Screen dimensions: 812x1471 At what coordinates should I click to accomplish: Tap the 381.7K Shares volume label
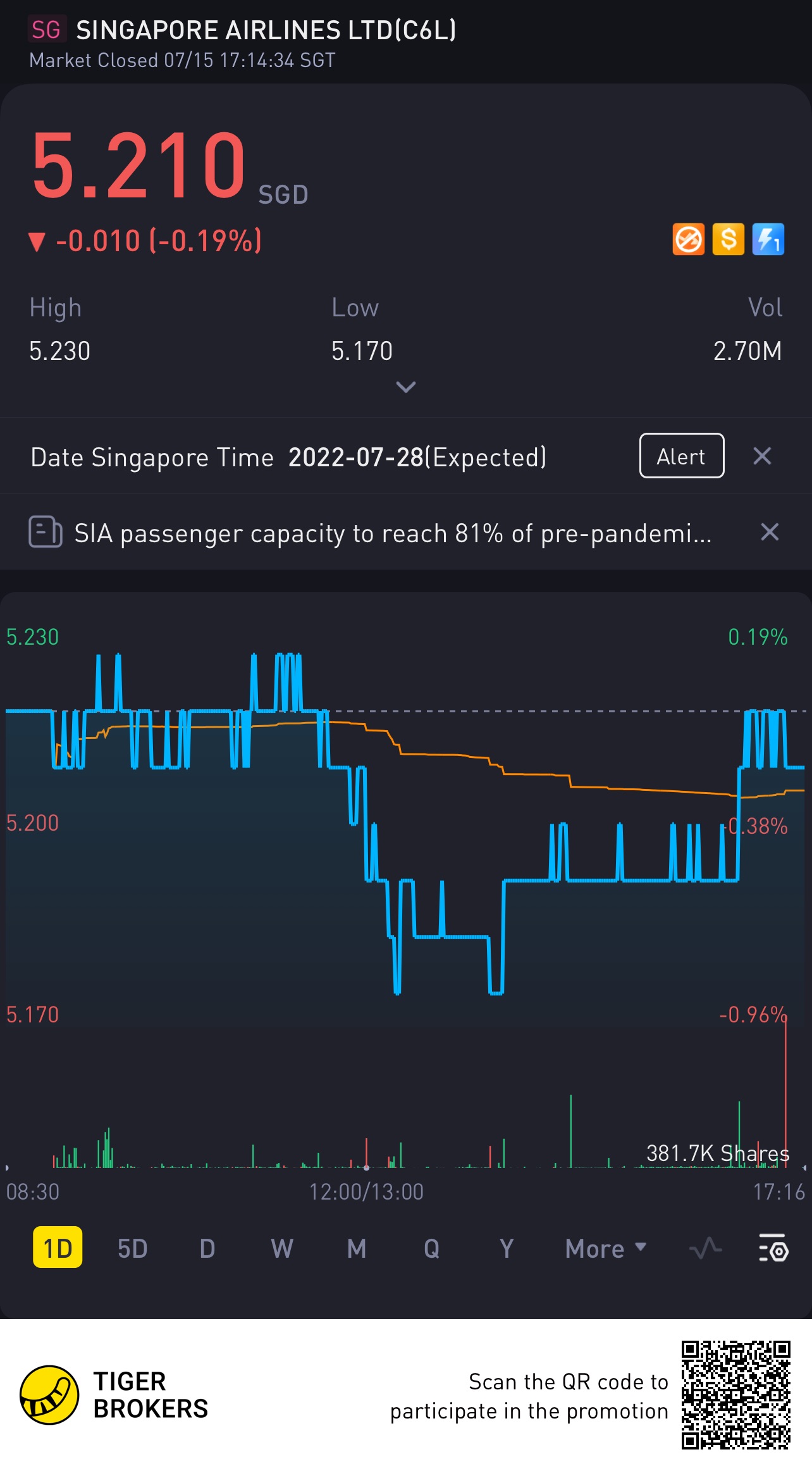point(718,1153)
